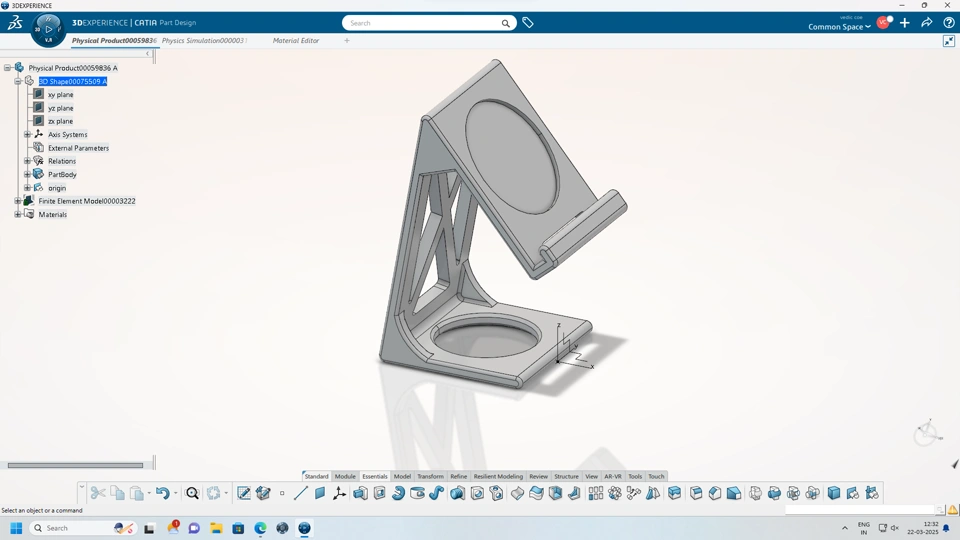Select the Shell tool icon
The height and width of the screenshot is (540, 960).
pos(555,493)
